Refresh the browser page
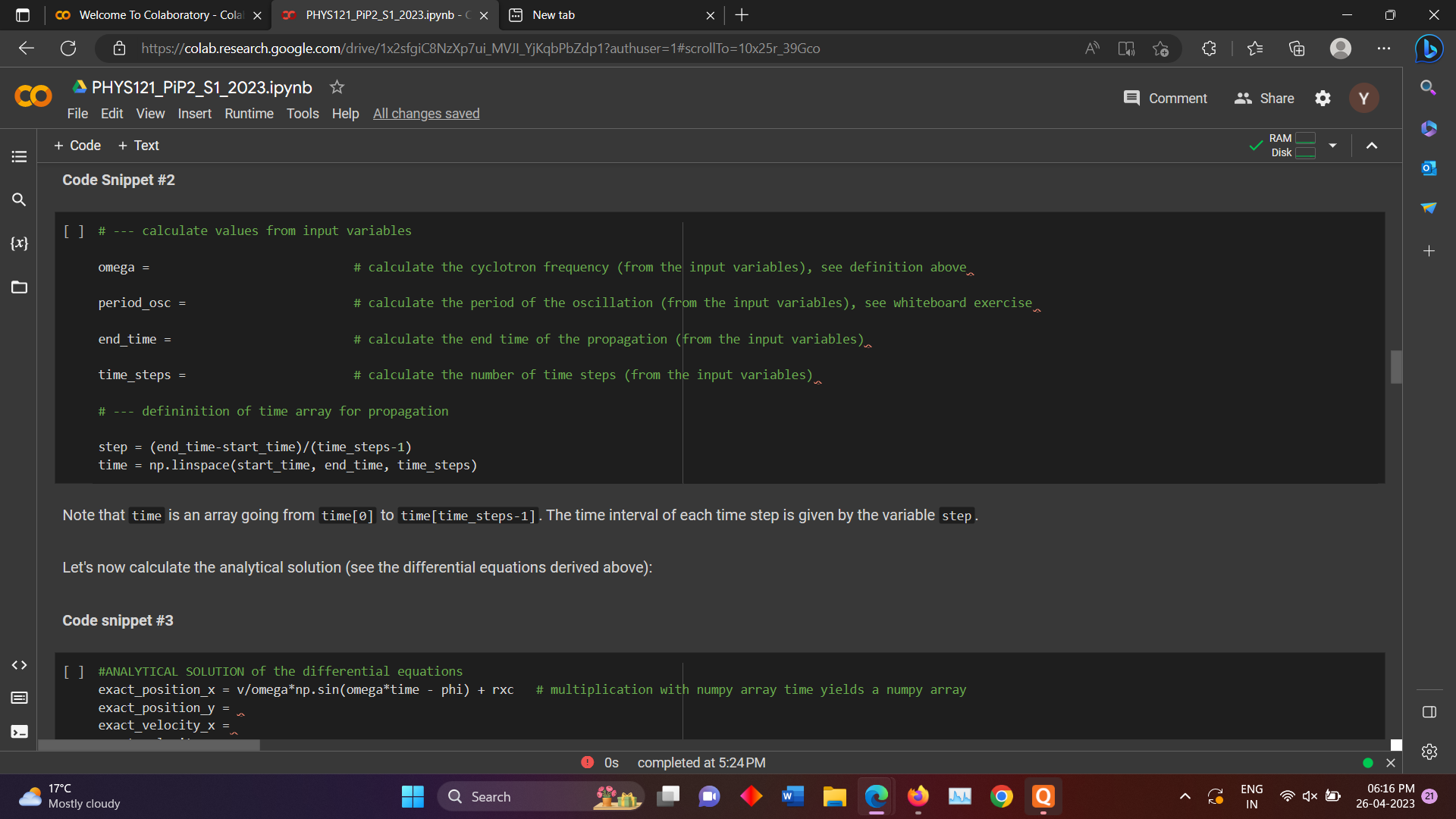This screenshot has width=1456, height=819. 68,49
